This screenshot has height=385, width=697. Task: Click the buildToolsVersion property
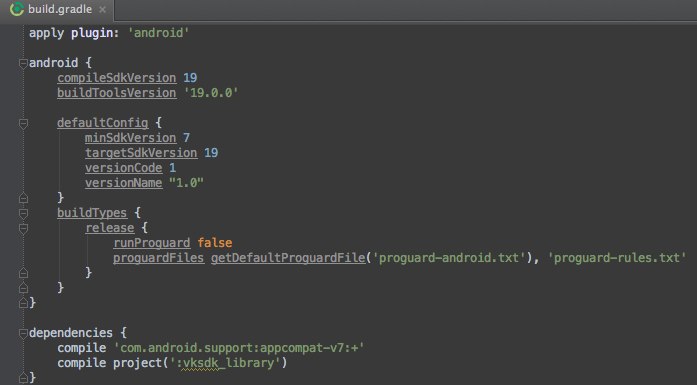coord(116,93)
